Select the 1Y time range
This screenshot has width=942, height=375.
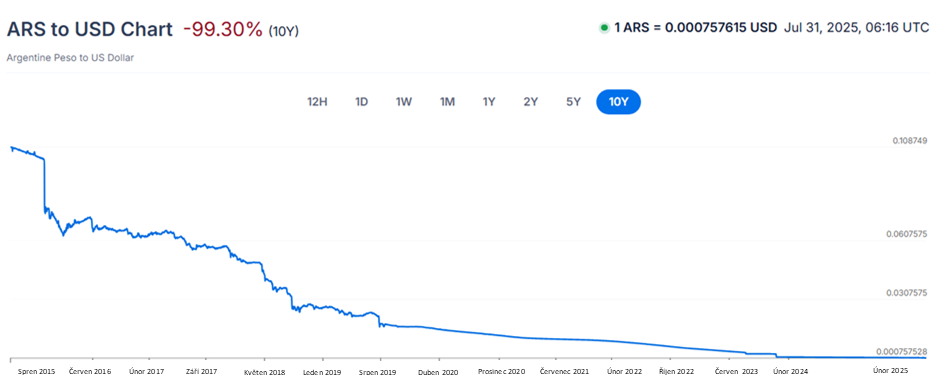tap(488, 102)
